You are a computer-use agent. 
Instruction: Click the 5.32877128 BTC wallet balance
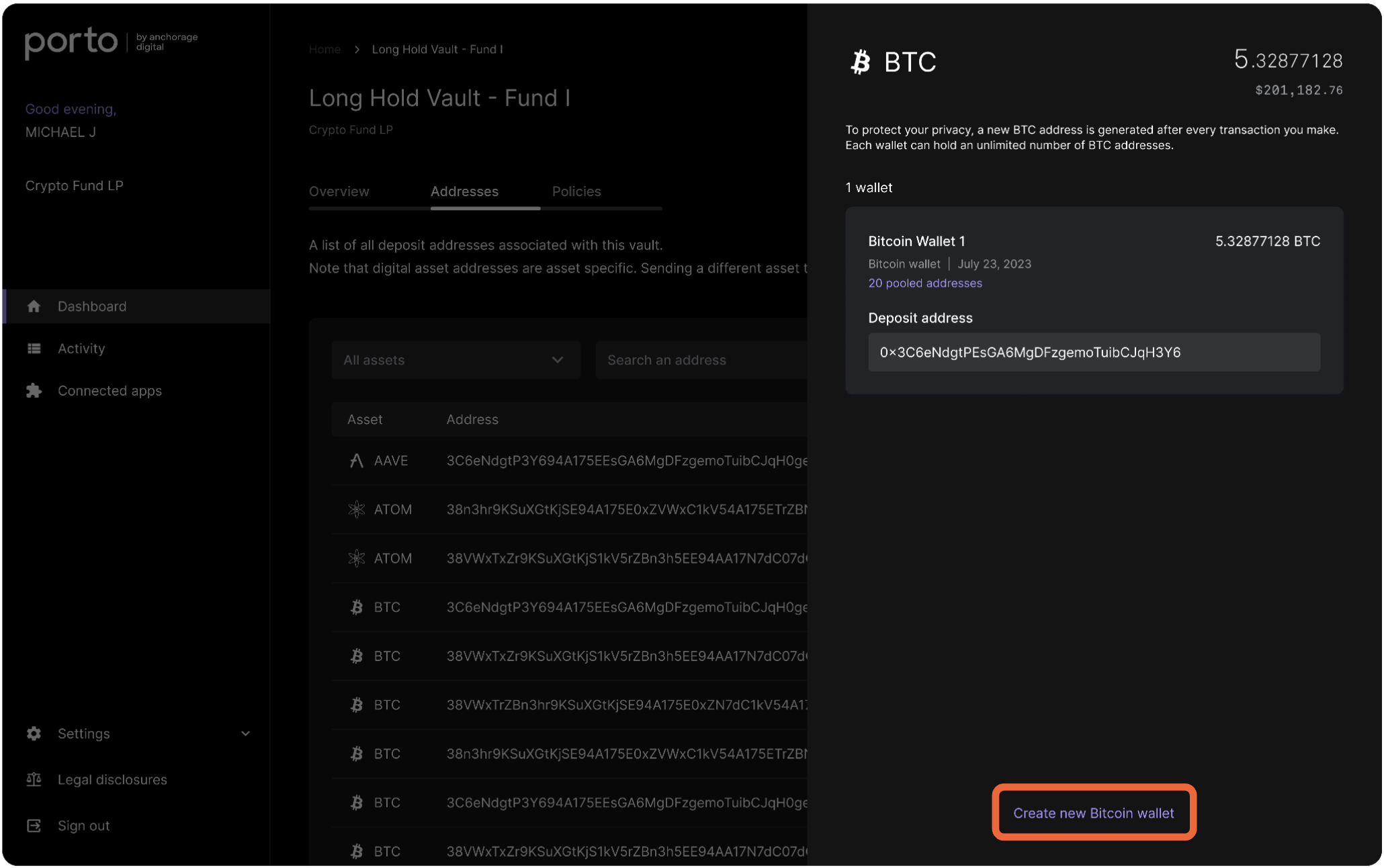click(x=1268, y=241)
